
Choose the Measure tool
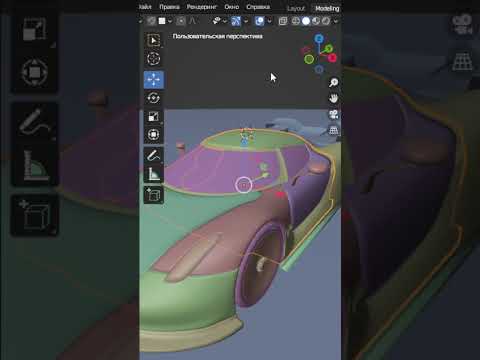point(154,174)
